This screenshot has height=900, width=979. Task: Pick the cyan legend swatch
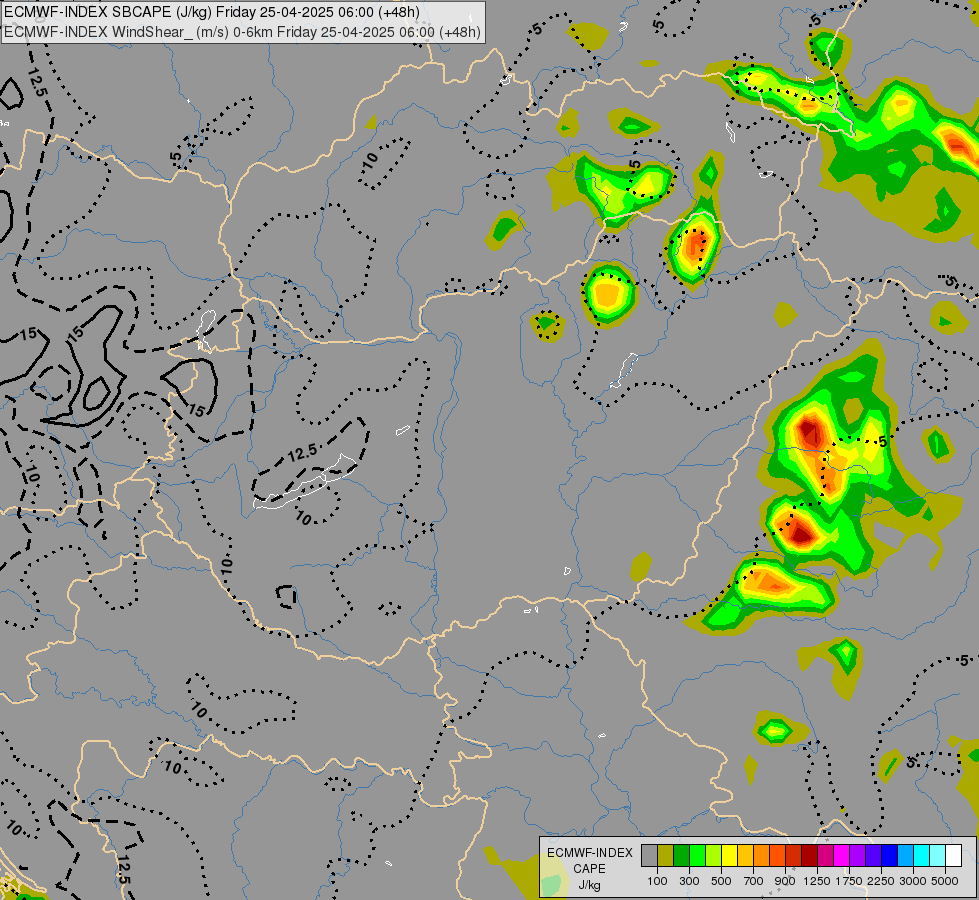point(922,856)
